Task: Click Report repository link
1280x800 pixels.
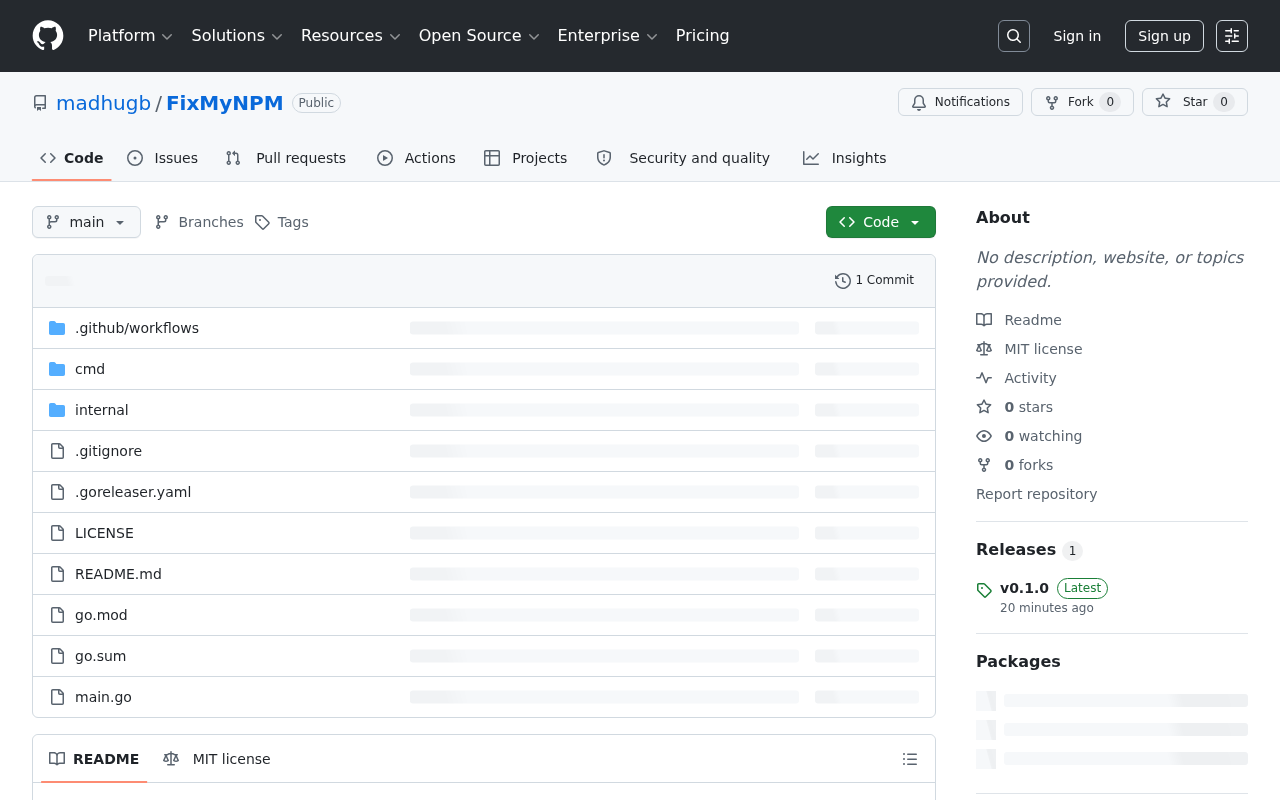Action: 1036,494
